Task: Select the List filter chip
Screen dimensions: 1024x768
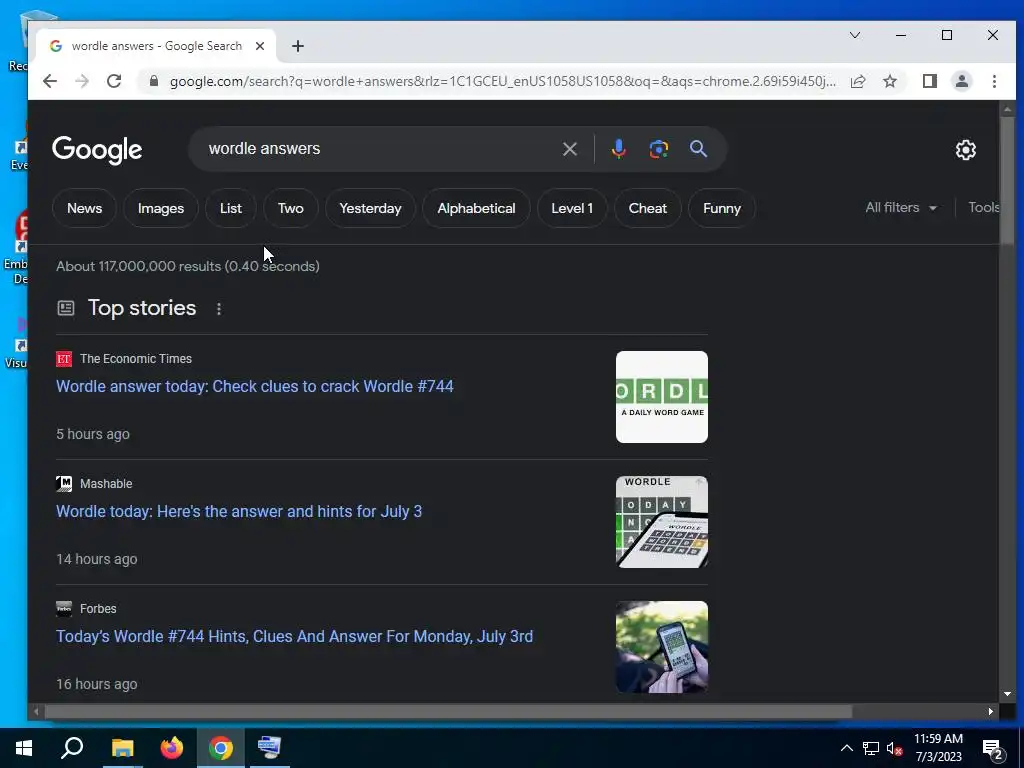Action: (231, 208)
